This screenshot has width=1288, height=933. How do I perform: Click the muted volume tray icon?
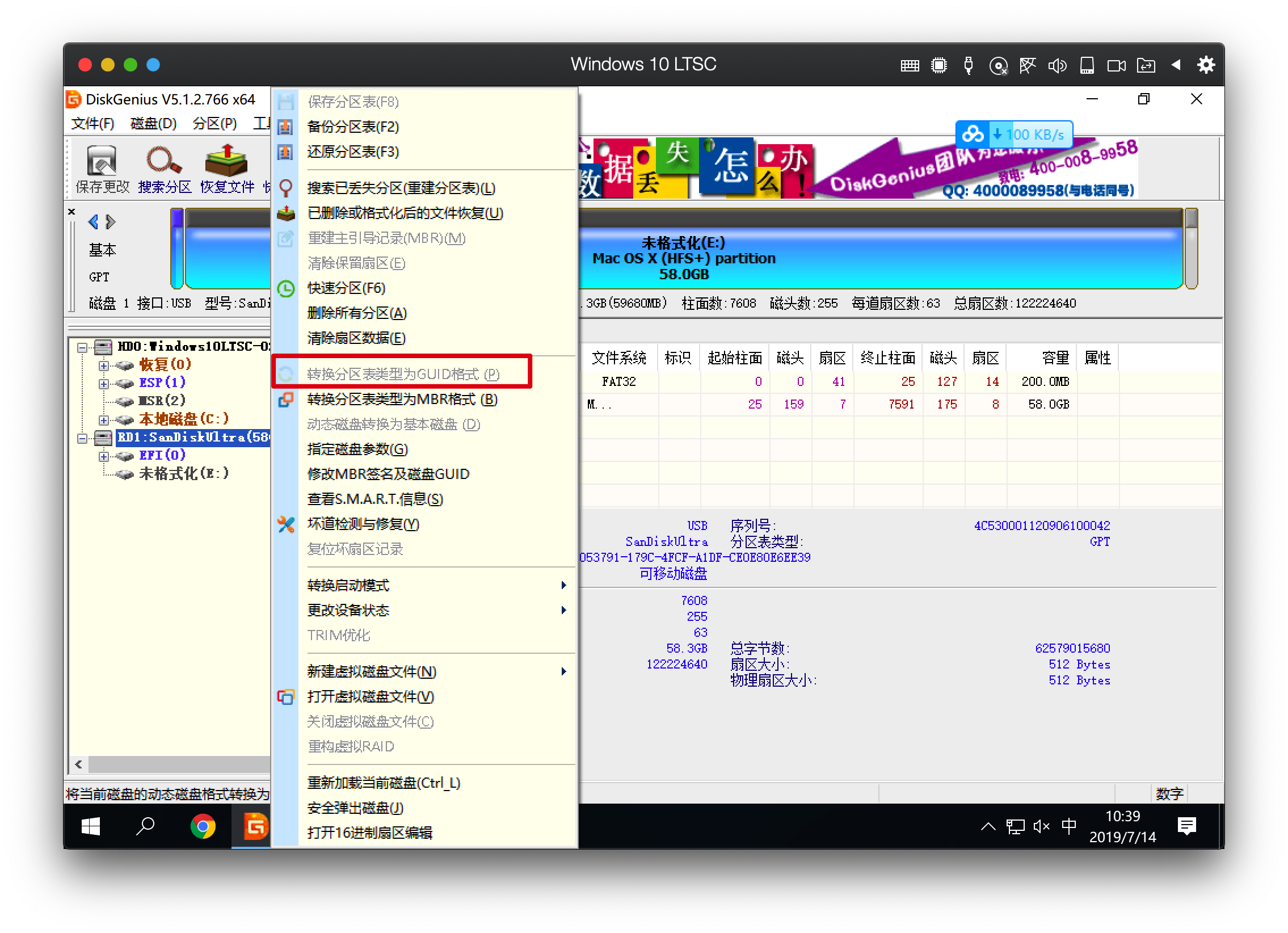click(x=1042, y=827)
